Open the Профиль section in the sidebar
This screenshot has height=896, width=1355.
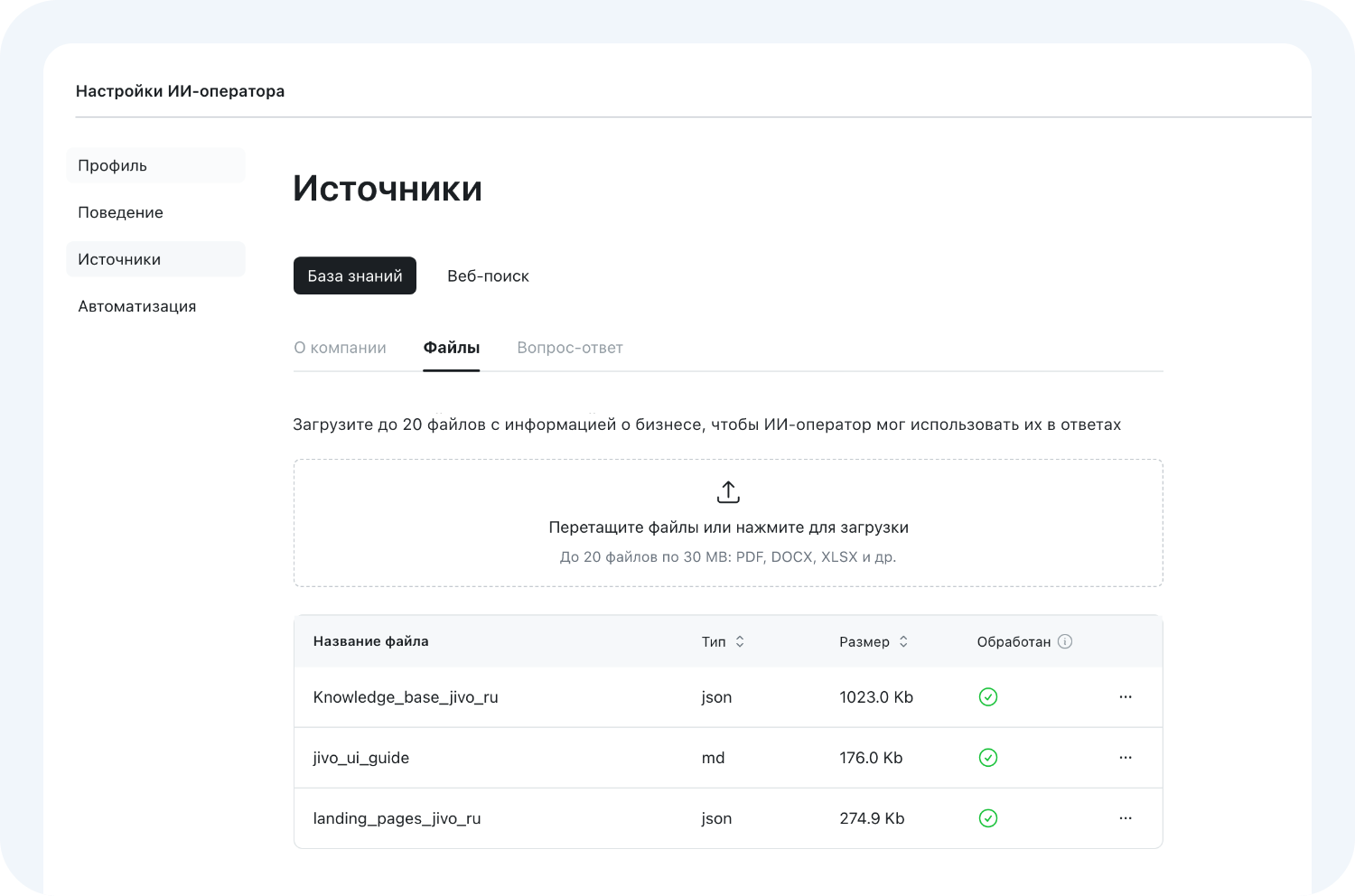tap(156, 165)
